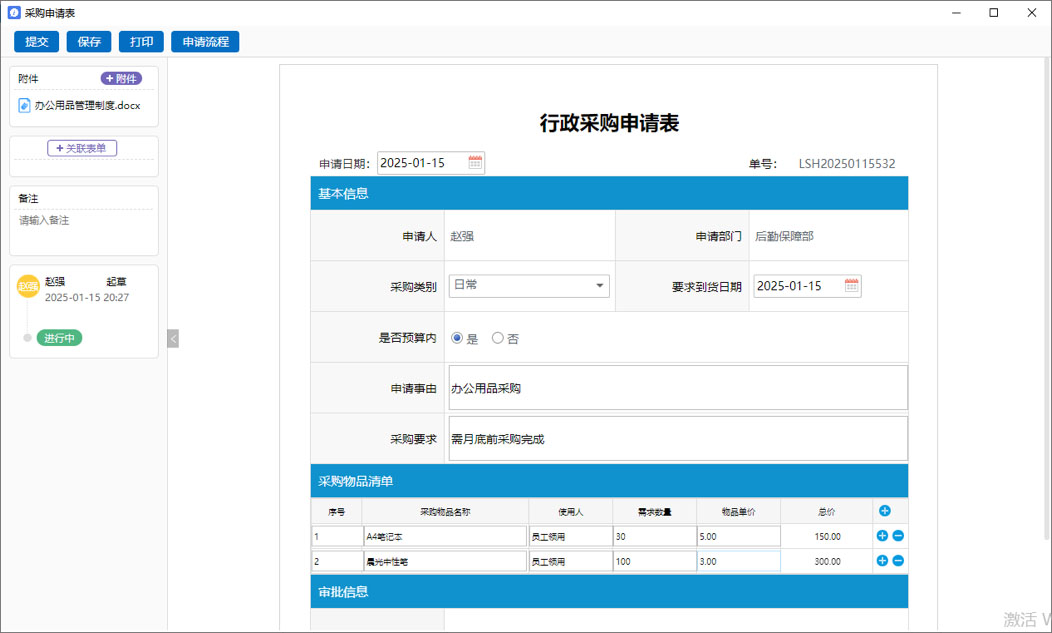The width and height of the screenshot is (1052, 633).
Task: Select 否 for 是否预算内
Action: [498, 339]
